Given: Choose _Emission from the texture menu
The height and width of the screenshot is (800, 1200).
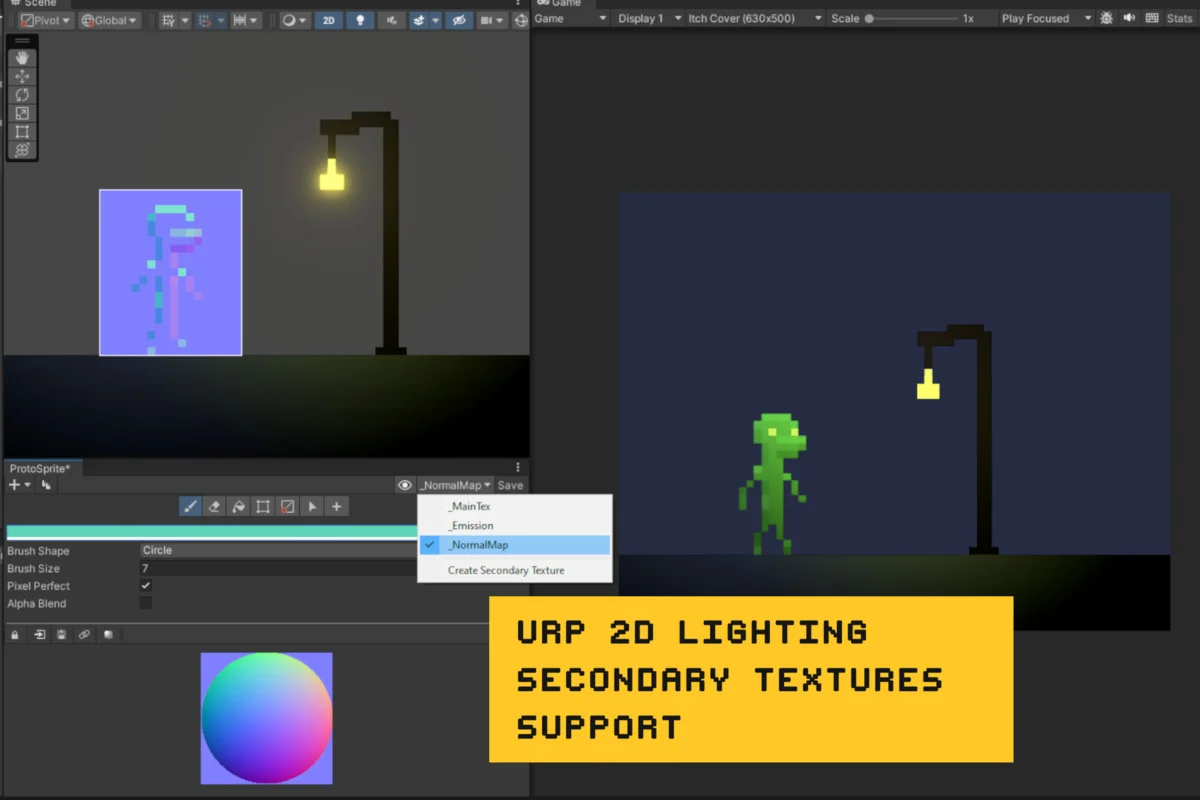Looking at the screenshot, I should click(471, 526).
